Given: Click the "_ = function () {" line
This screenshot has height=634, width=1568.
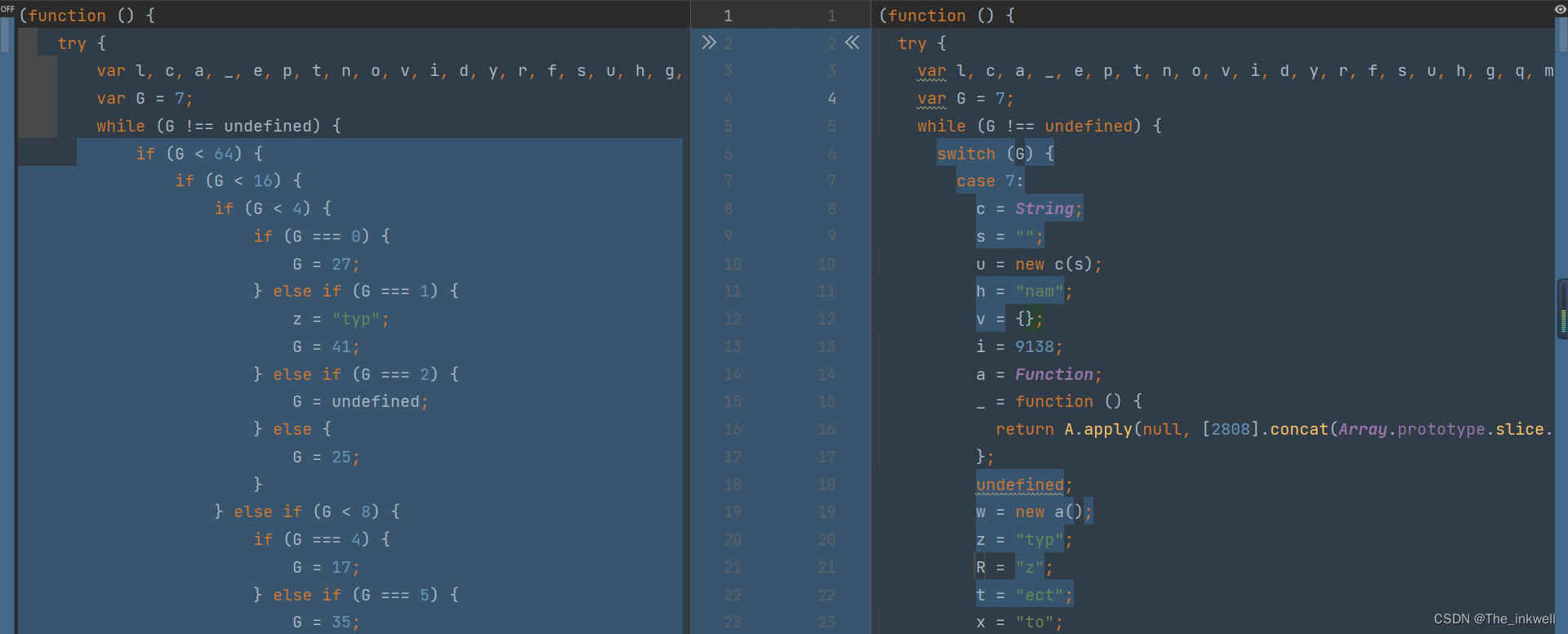Looking at the screenshot, I should coord(1059,401).
